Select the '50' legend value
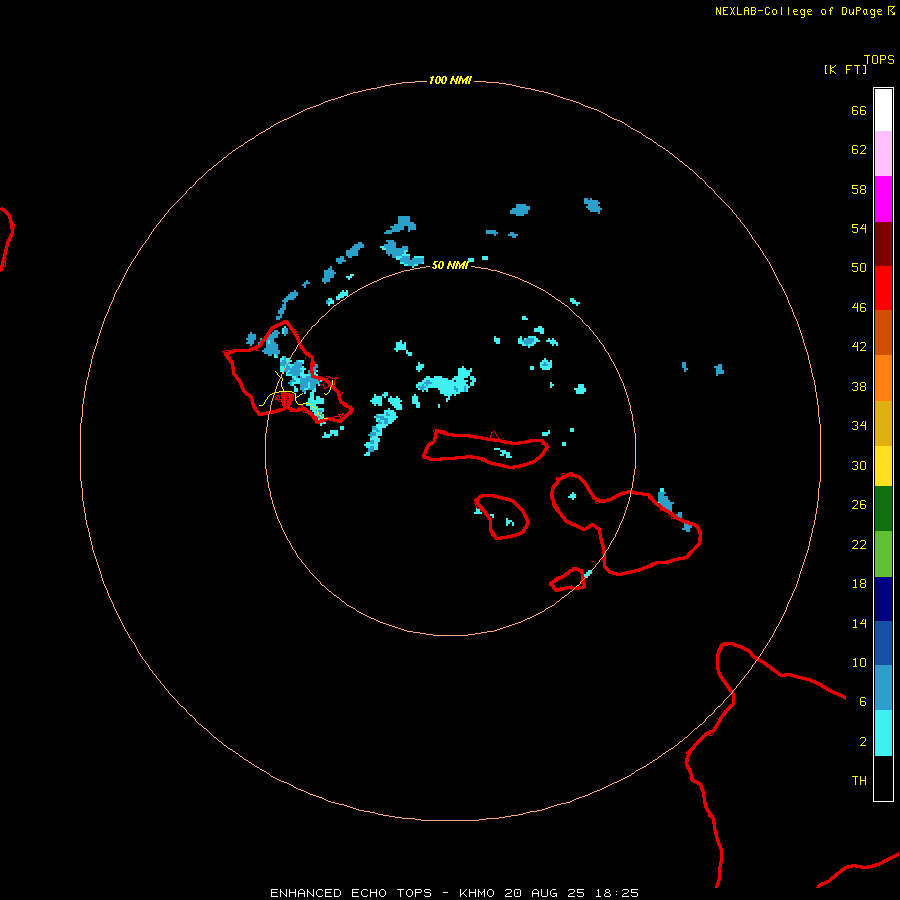900x900 pixels. [859, 267]
